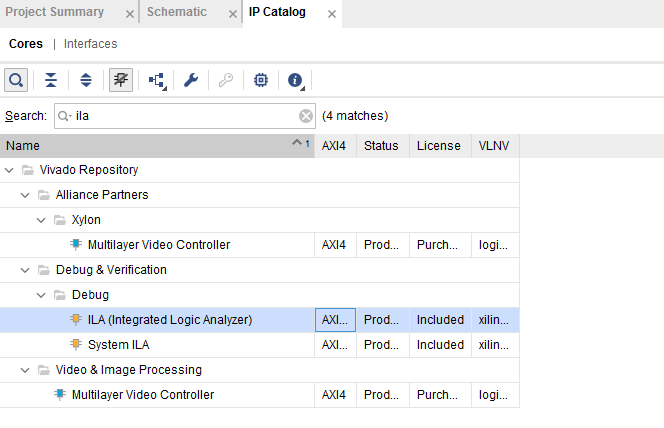Viewport: 664px width, 428px height.
Task: Open the group-by hierarchy options icon
Action: coord(157,80)
